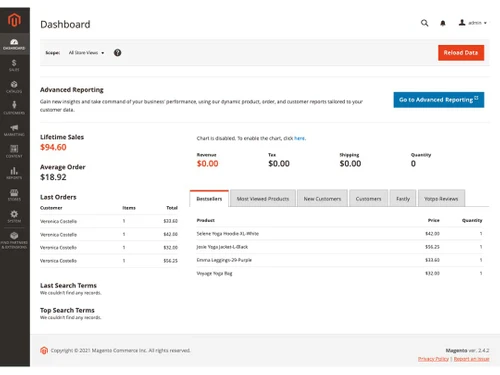Open the admin account dropdown
Viewport: 500px width, 375px height.
(x=473, y=23)
